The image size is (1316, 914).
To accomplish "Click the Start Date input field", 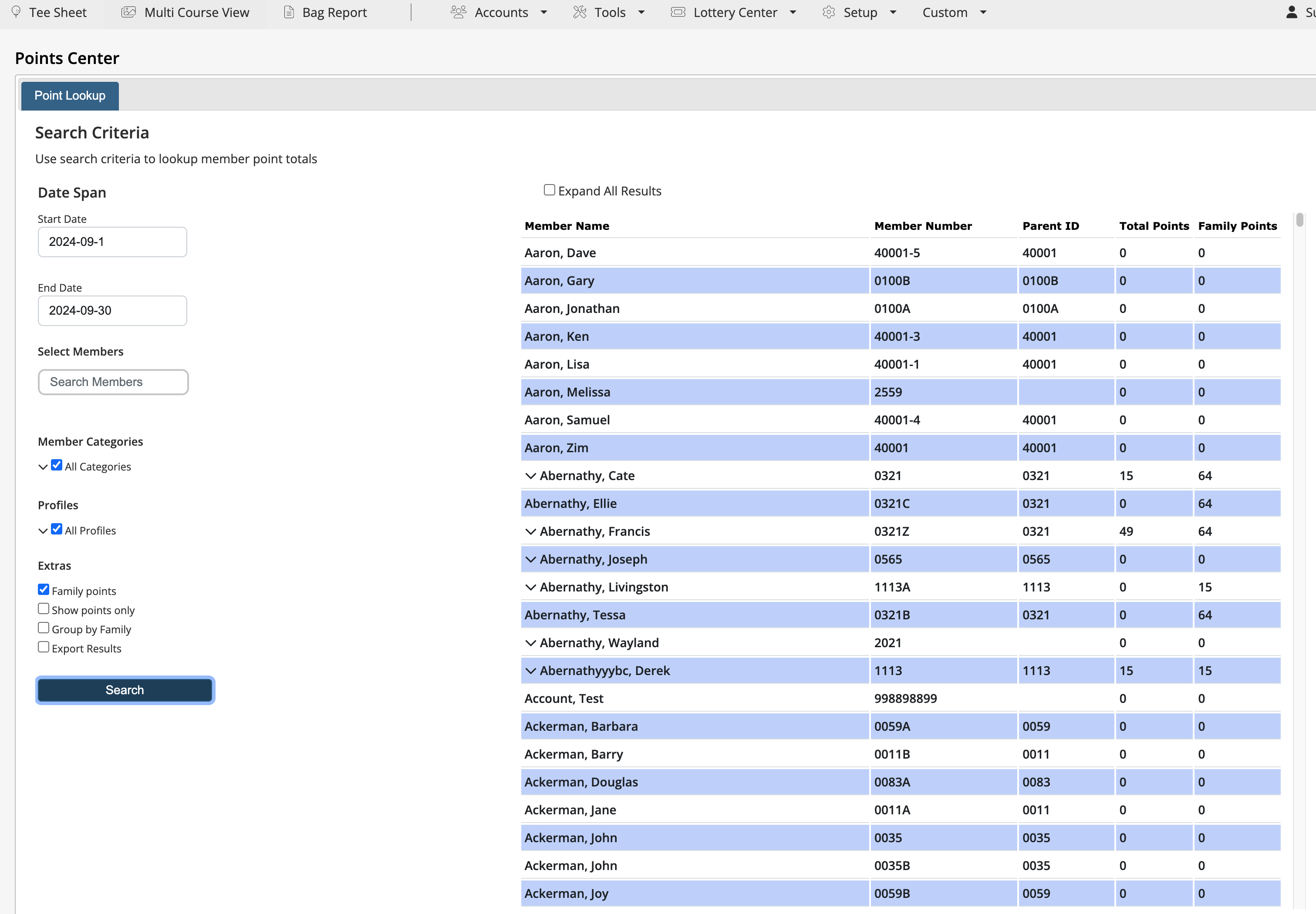I will (112, 242).
